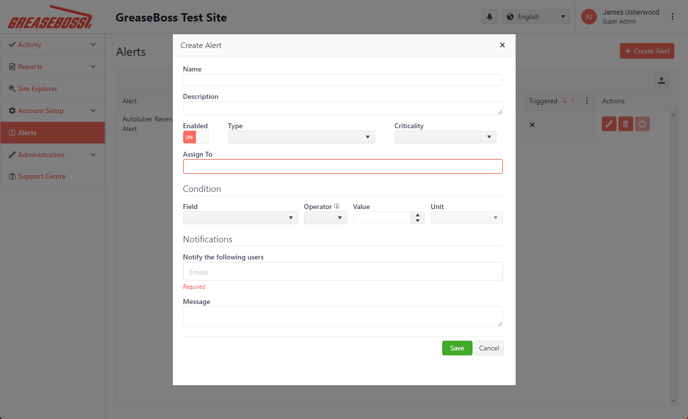Expand the Reports chevron
The width and height of the screenshot is (688, 419).
(x=93, y=67)
